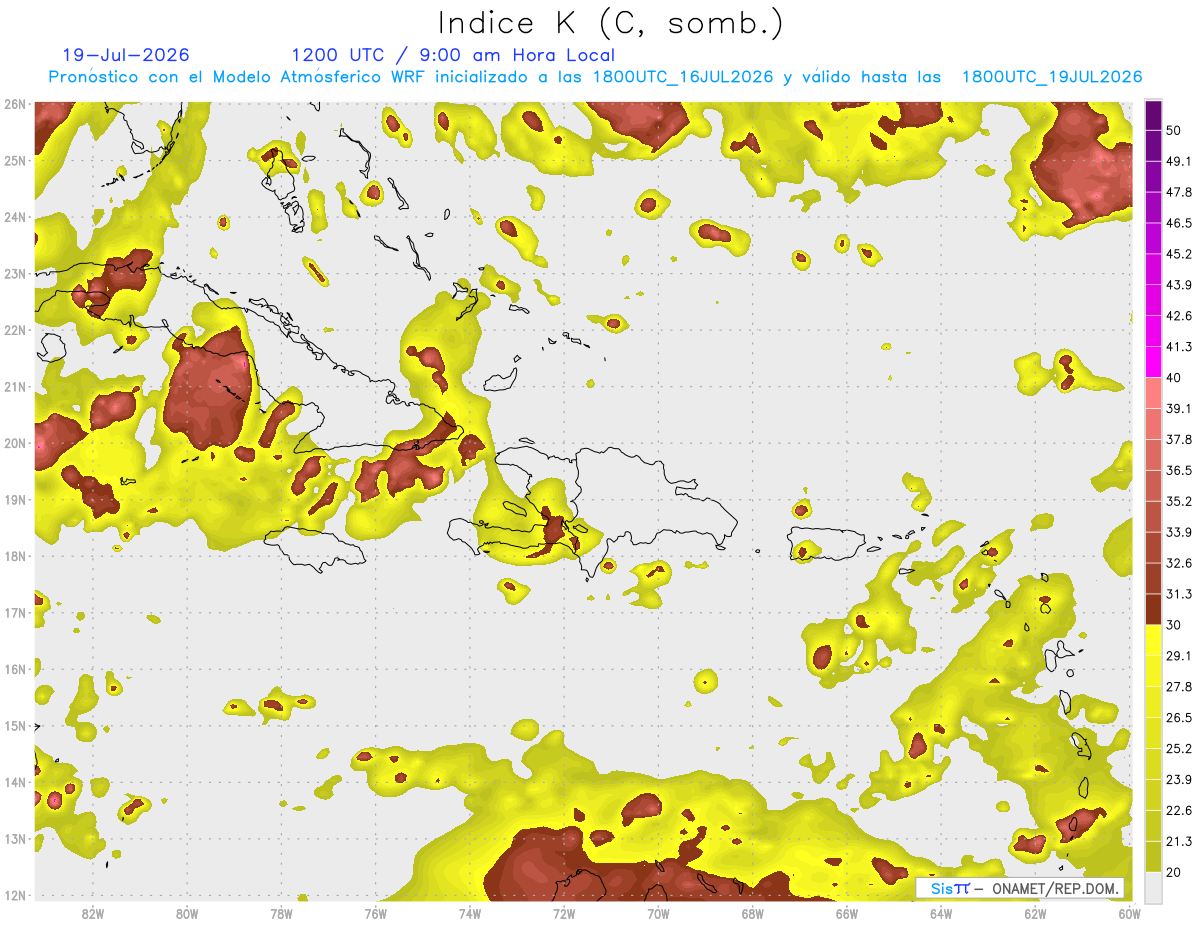Click the '30' threshold label on scale
This screenshot has height=927, width=1200.
click(1176, 625)
